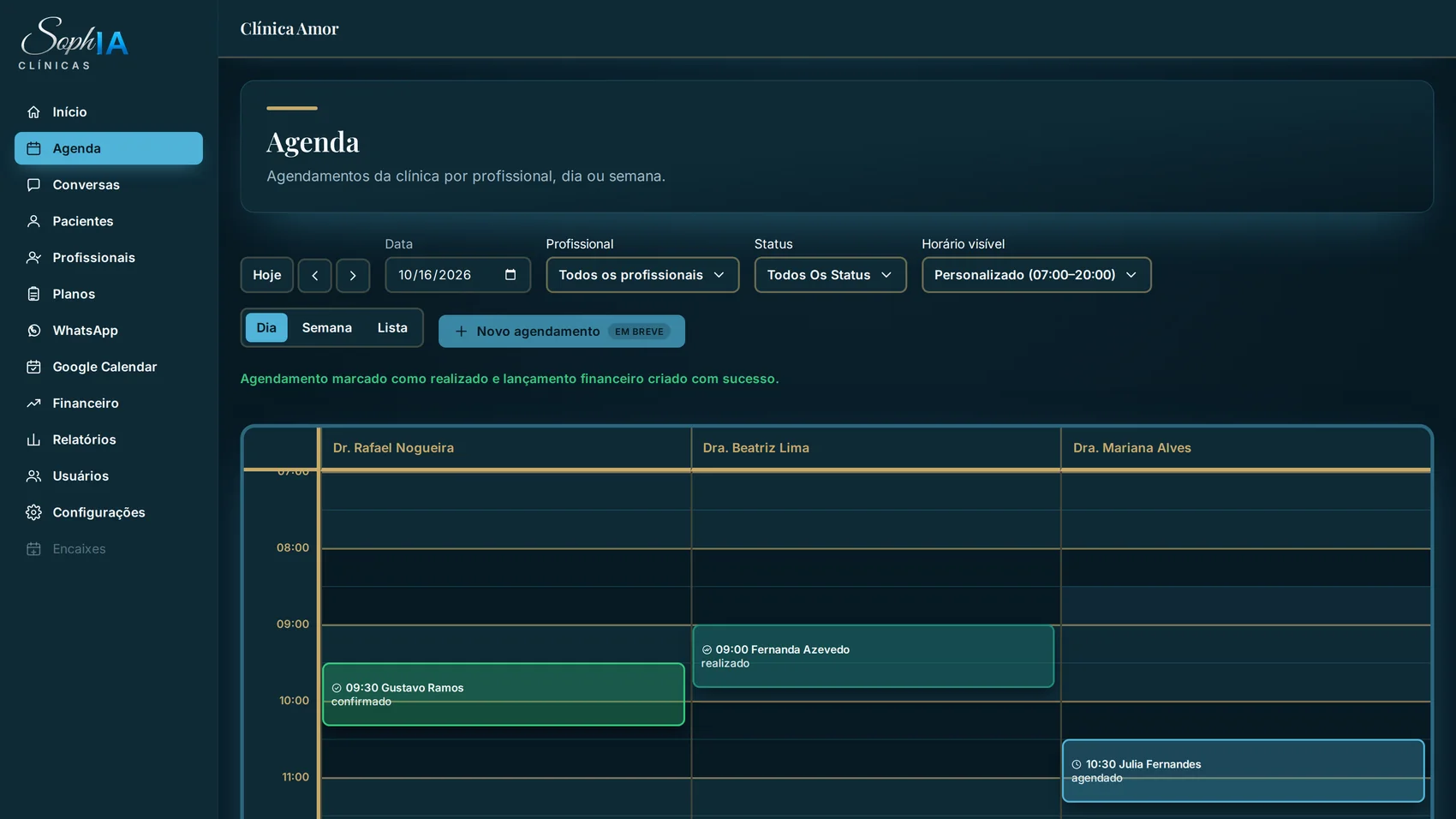Click the WhatsApp icon in sidebar

[33, 331]
